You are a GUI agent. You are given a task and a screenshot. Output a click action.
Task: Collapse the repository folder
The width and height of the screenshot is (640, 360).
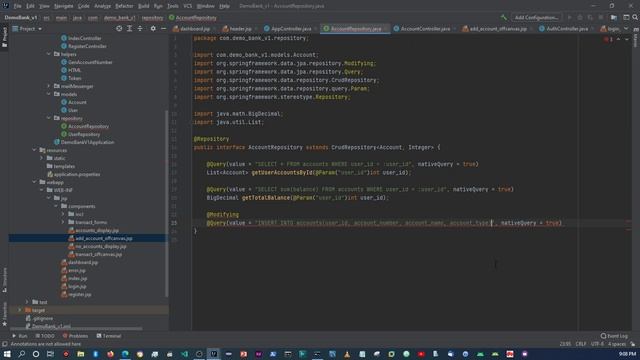[x=49, y=118]
